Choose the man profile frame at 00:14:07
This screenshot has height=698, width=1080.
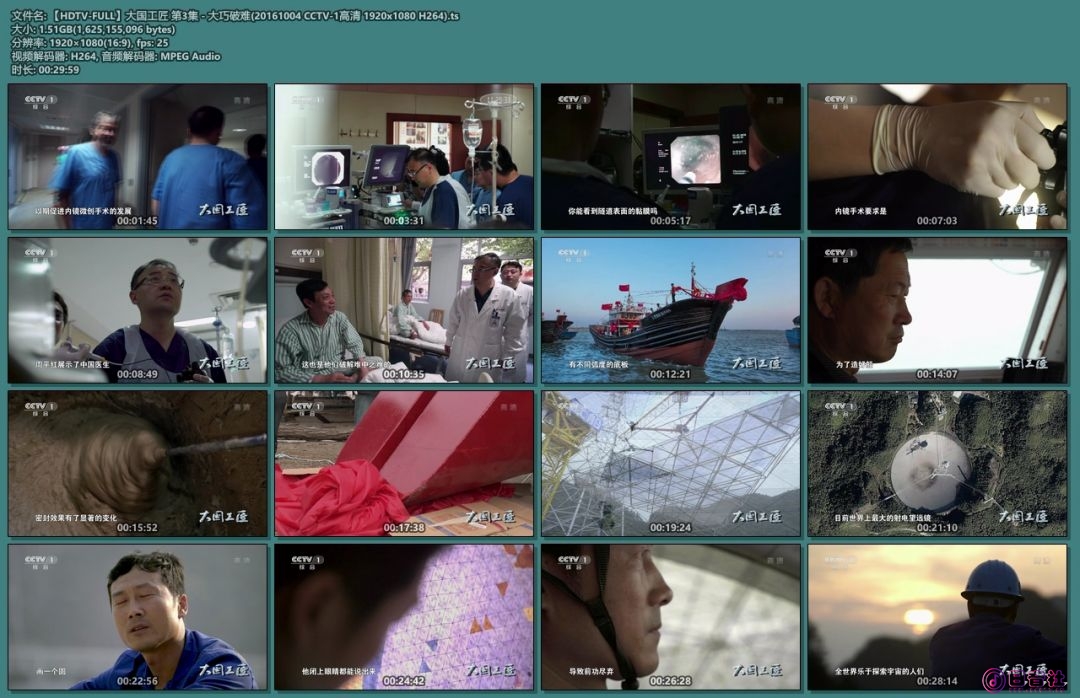937,310
